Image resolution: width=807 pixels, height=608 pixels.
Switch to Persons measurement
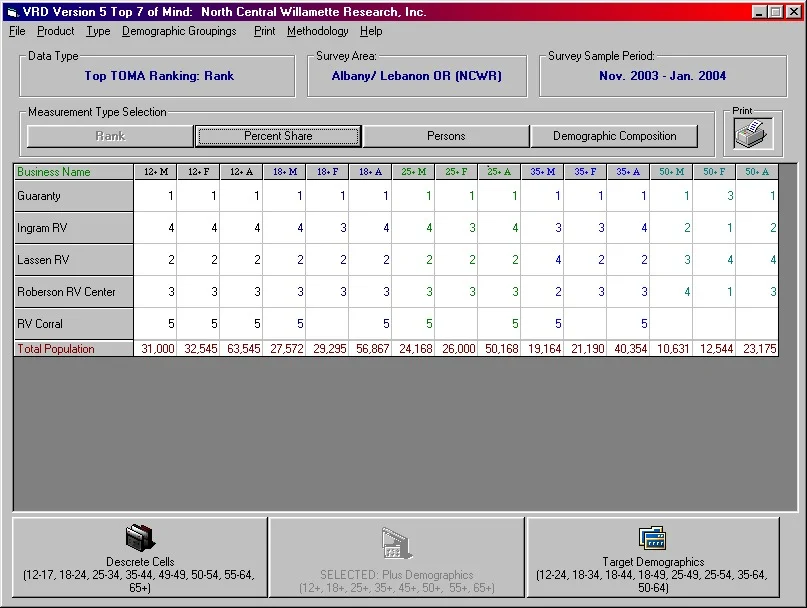click(x=446, y=136)
